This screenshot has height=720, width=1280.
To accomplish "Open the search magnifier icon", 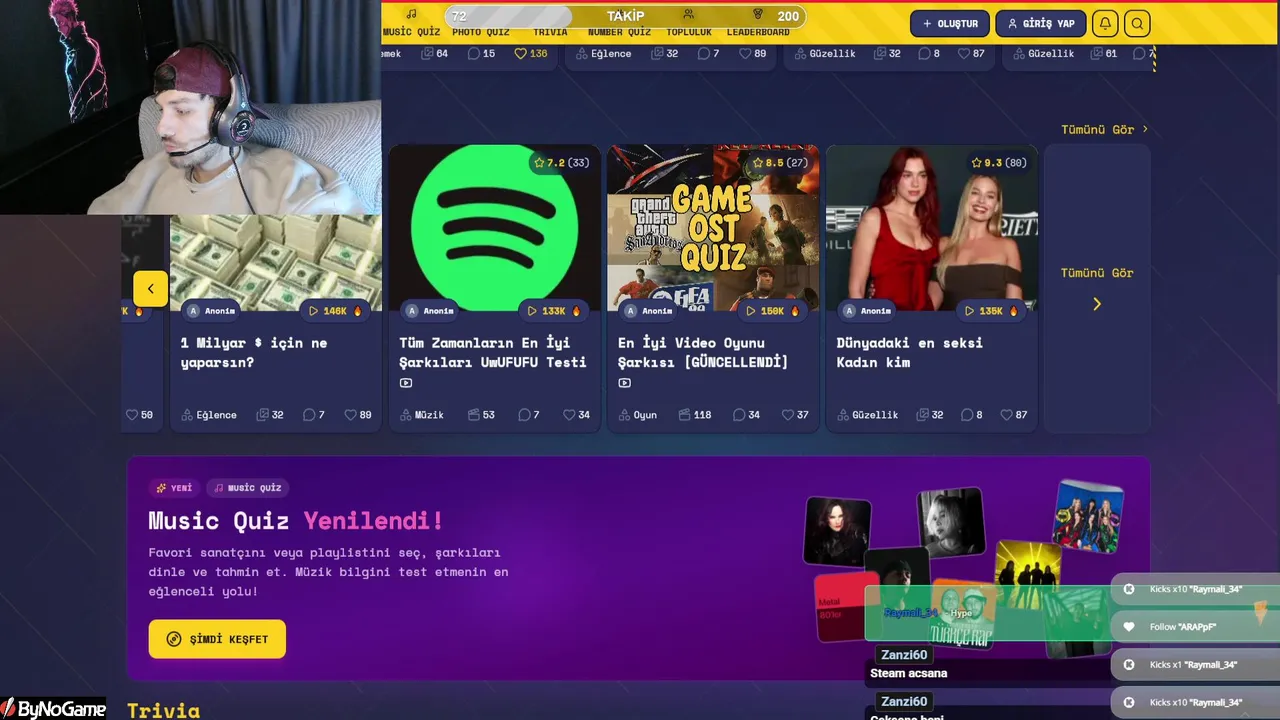I will click(x=1137, y=23).
